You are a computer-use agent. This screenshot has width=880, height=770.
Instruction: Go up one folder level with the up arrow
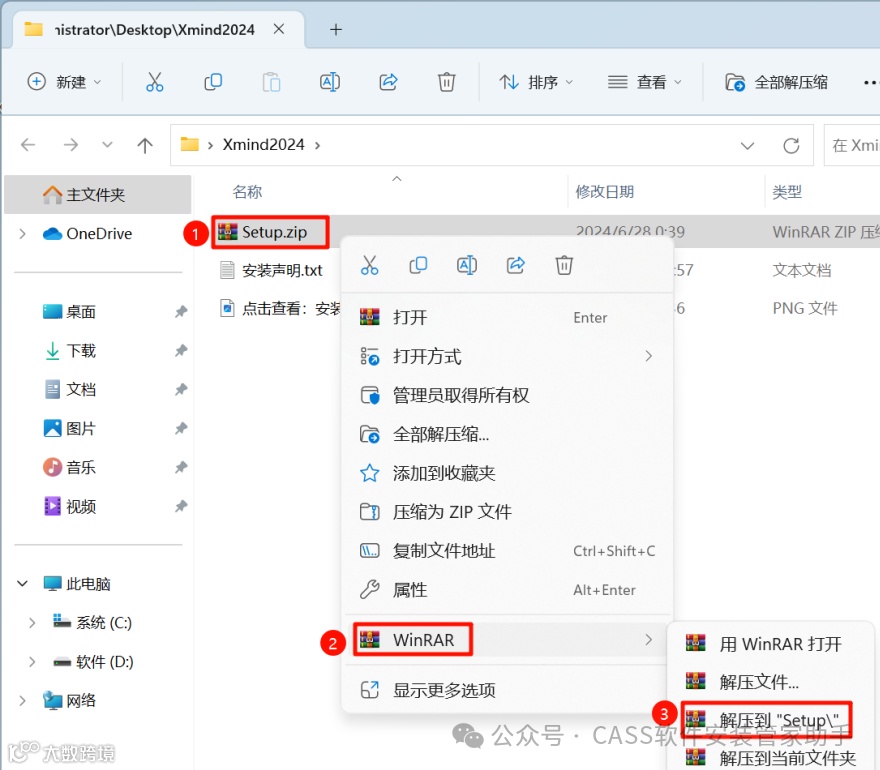(145, 145)
